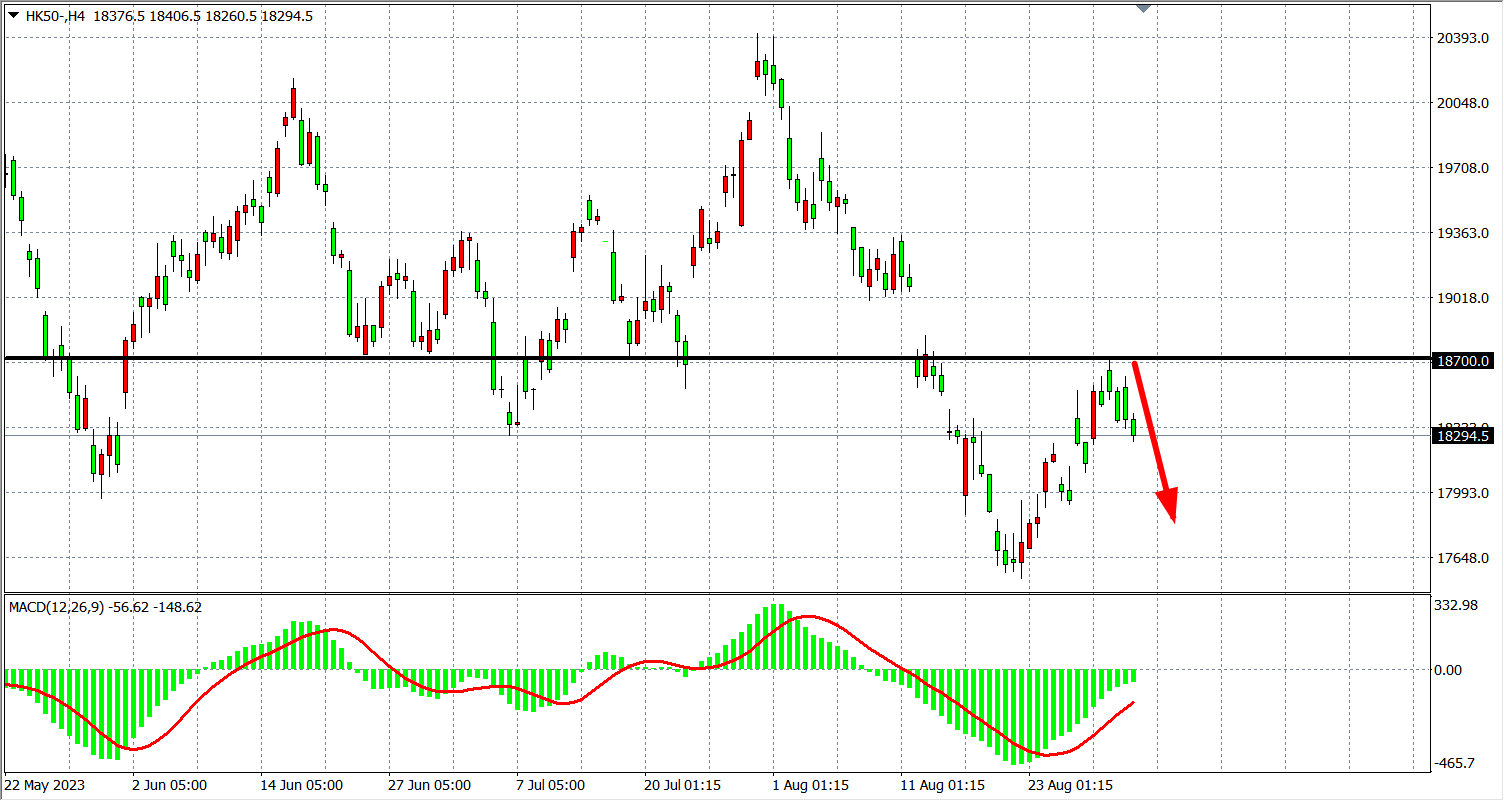The width and height of the screenshot is (1504, 801).
Task: Click the 20393.0 price scale label
Action: (x=1461, y=38)
